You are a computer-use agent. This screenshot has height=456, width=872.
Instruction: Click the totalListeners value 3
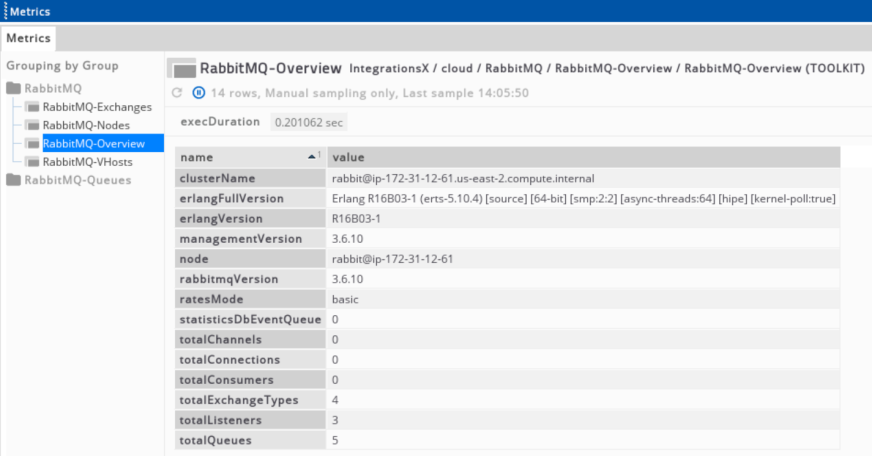[335, 420]
